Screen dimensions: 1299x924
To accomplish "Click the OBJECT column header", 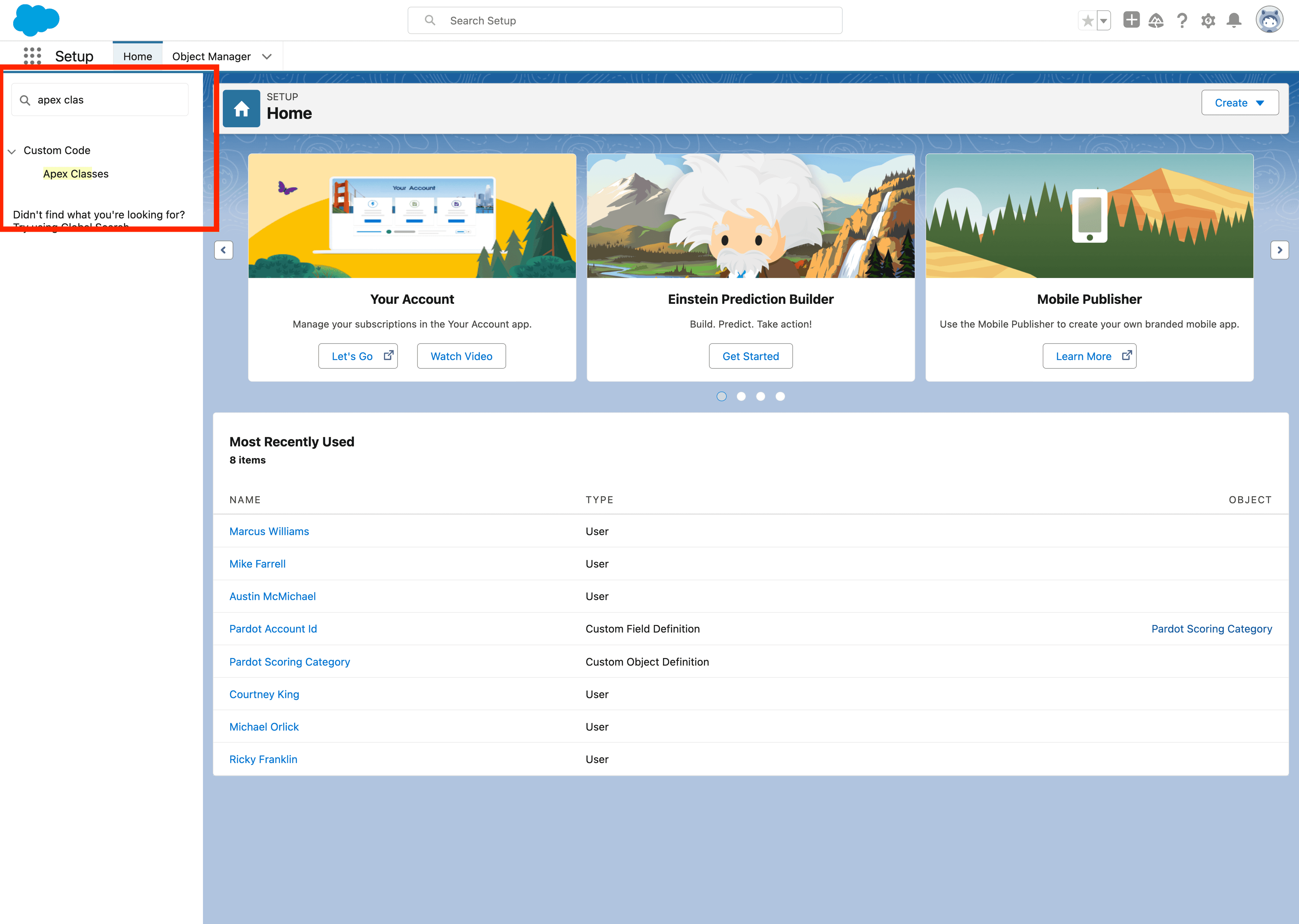I will (1250, 499).
